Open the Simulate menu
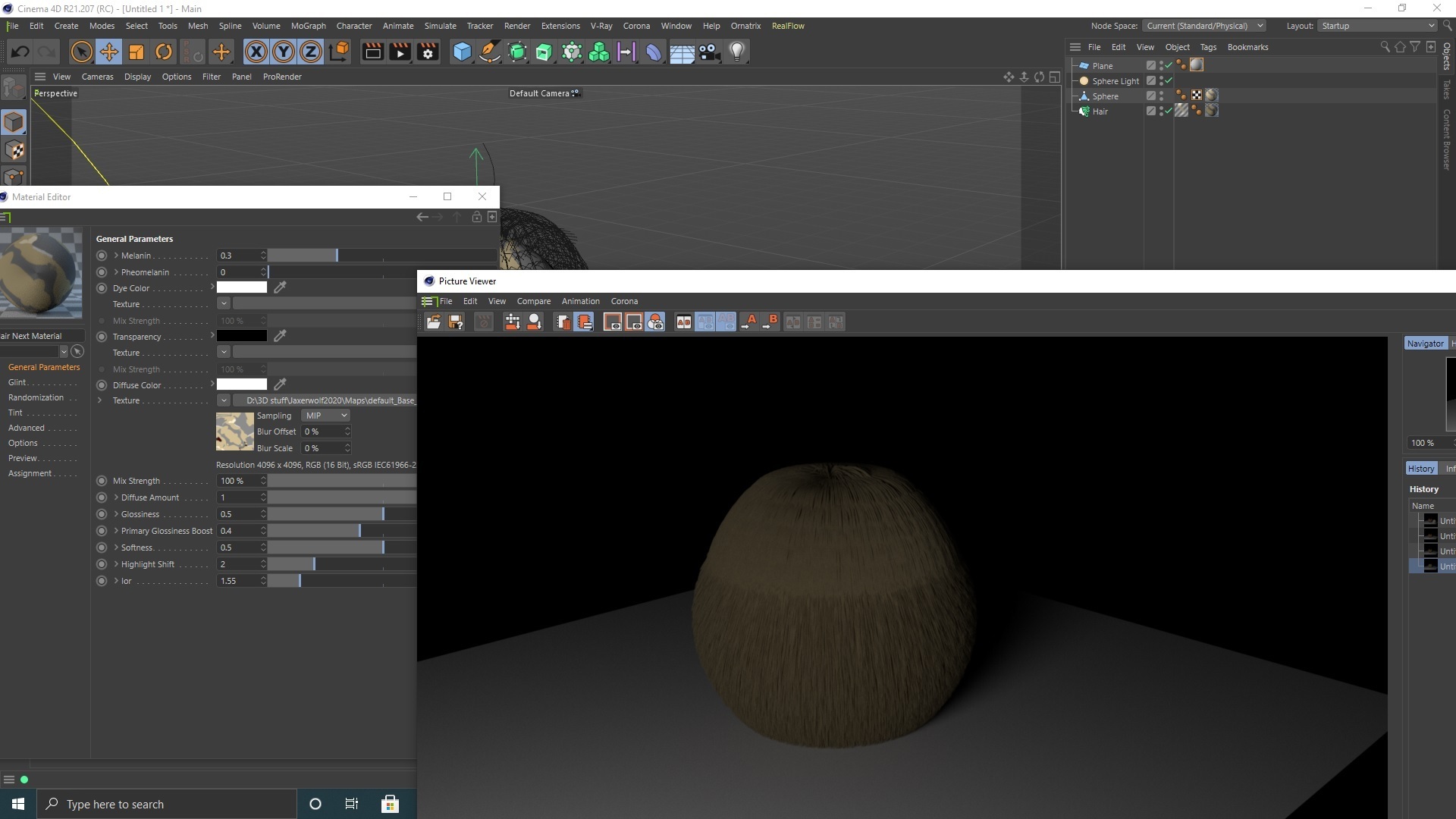 tap(440, 26)
